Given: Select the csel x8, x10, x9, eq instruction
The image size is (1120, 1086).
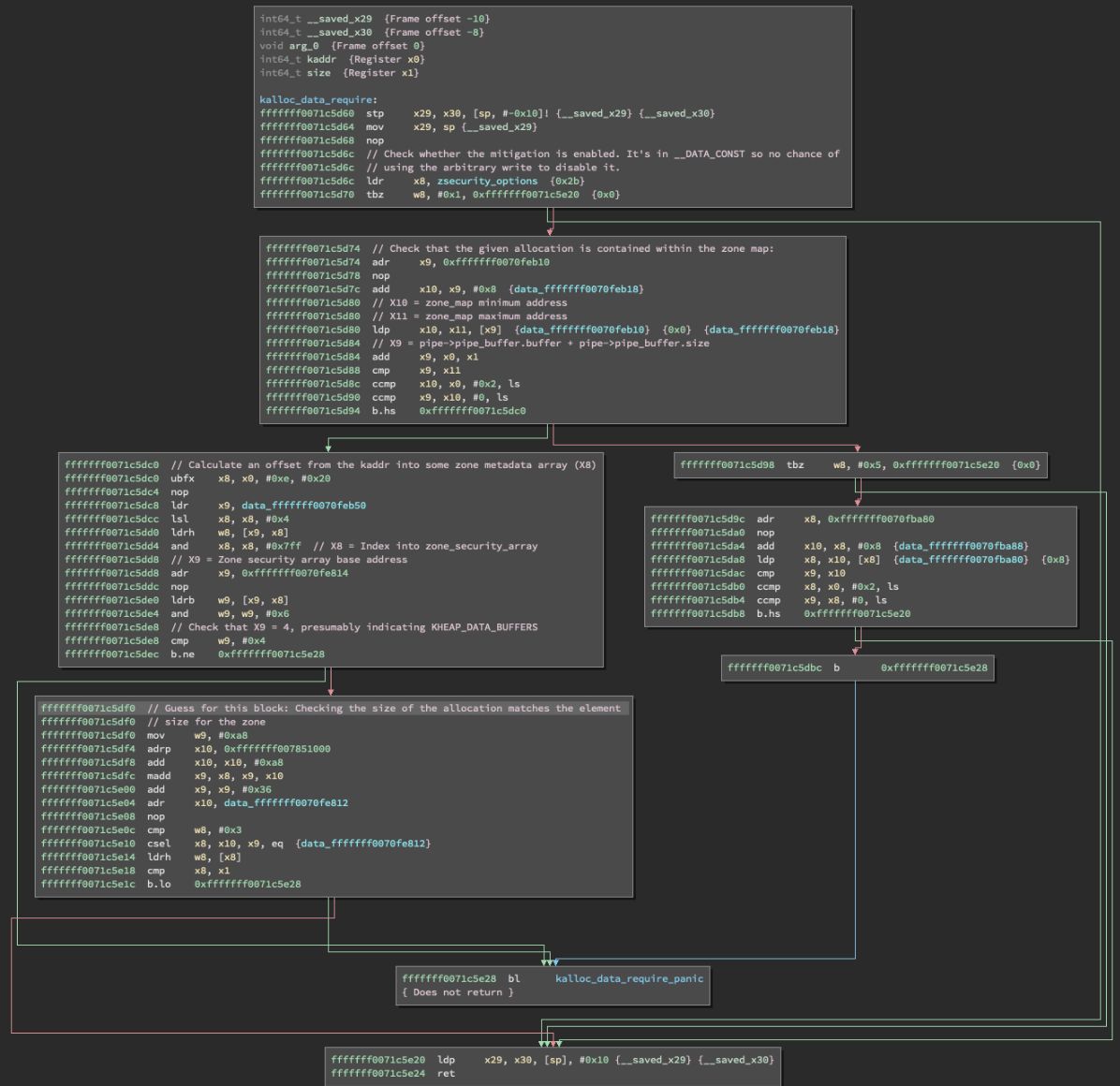Looking at the screenshot, I should (x=235, y=844).
